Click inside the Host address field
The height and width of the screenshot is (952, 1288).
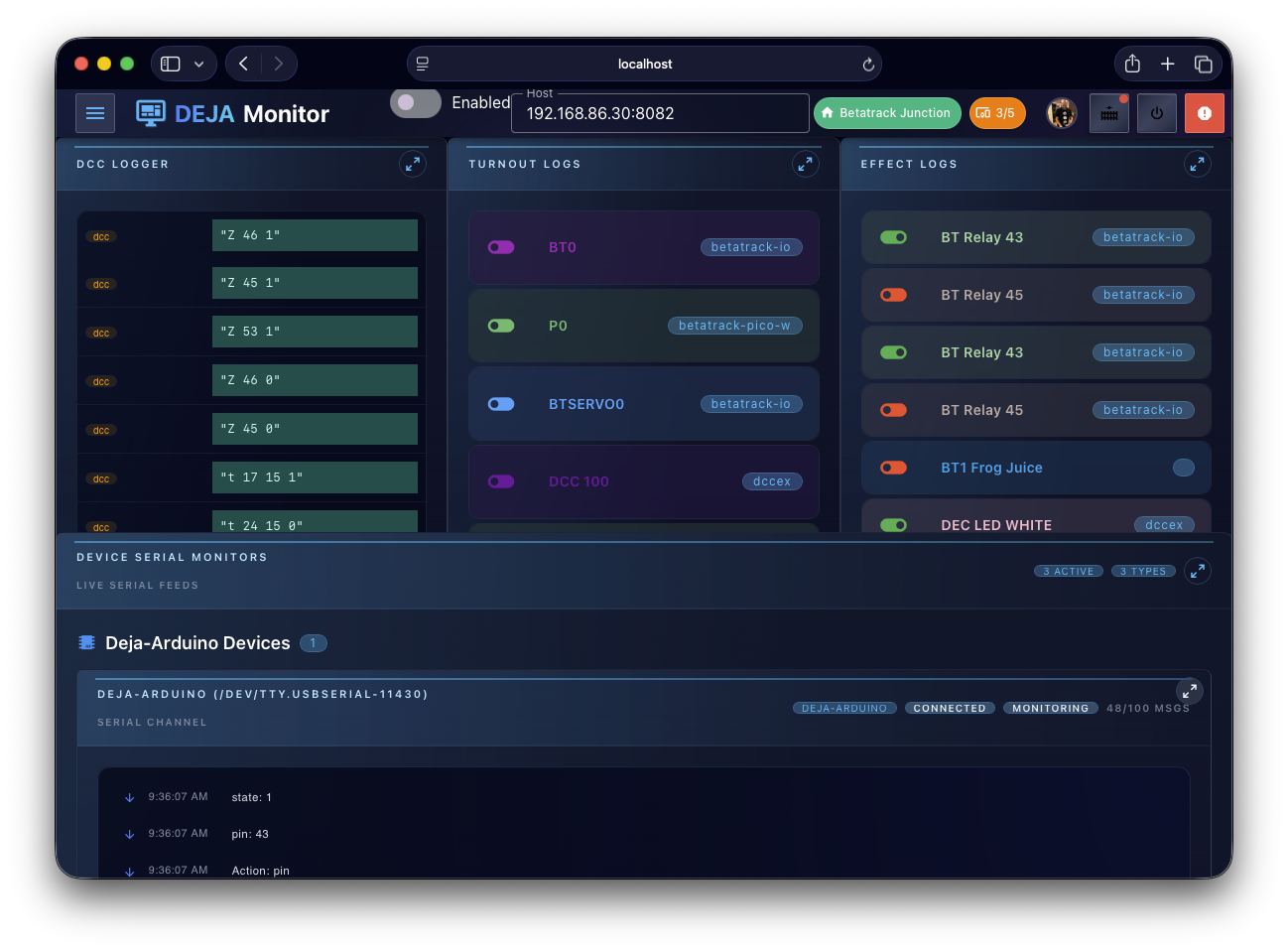point(660,115)
